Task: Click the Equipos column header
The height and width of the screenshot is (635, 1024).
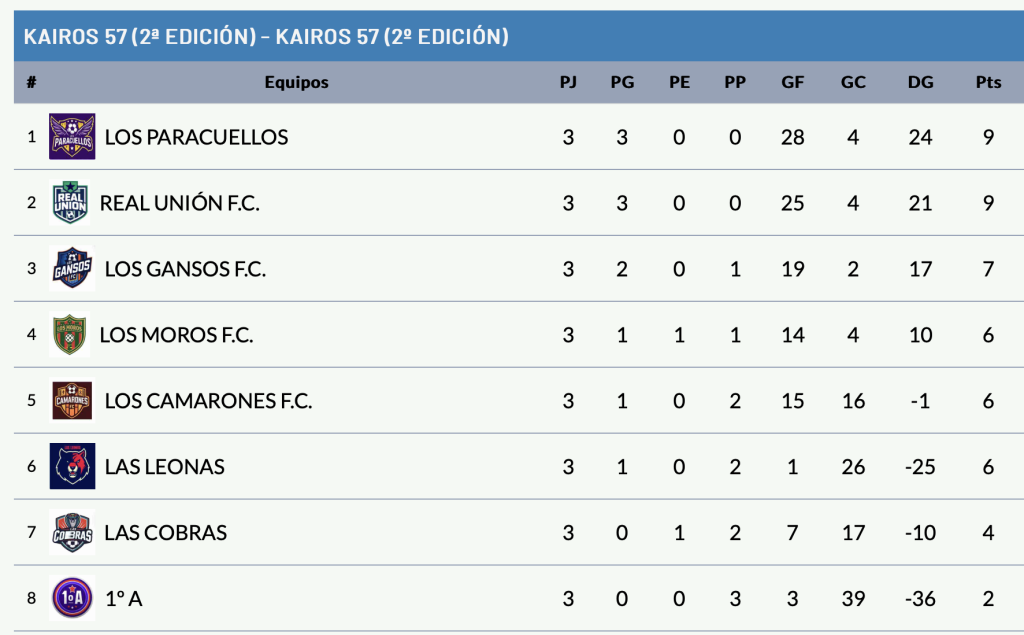Action: point(296,83)
